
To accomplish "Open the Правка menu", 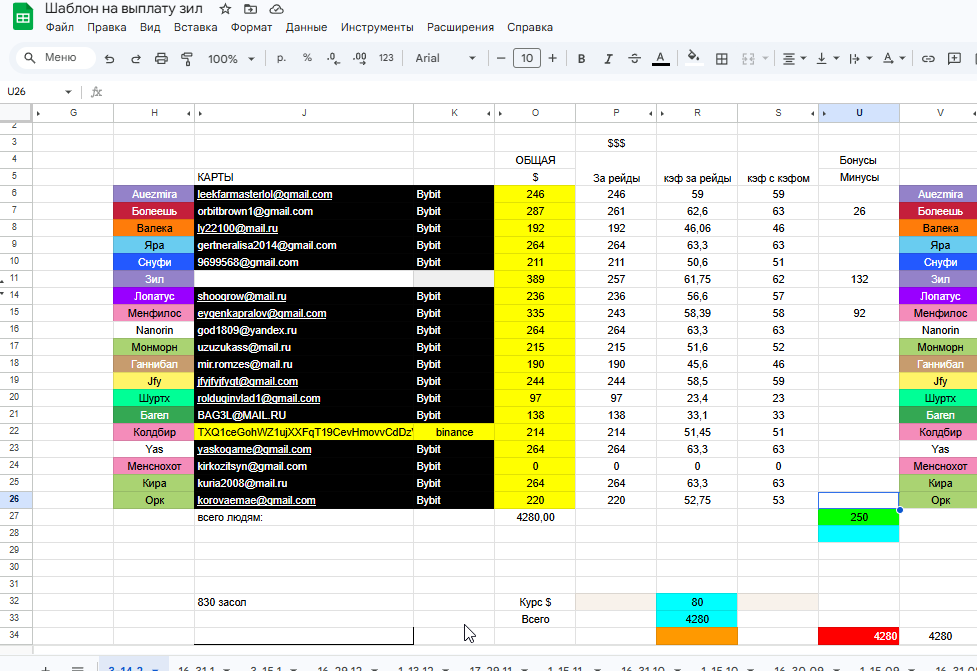I will (x=107, y=27).
